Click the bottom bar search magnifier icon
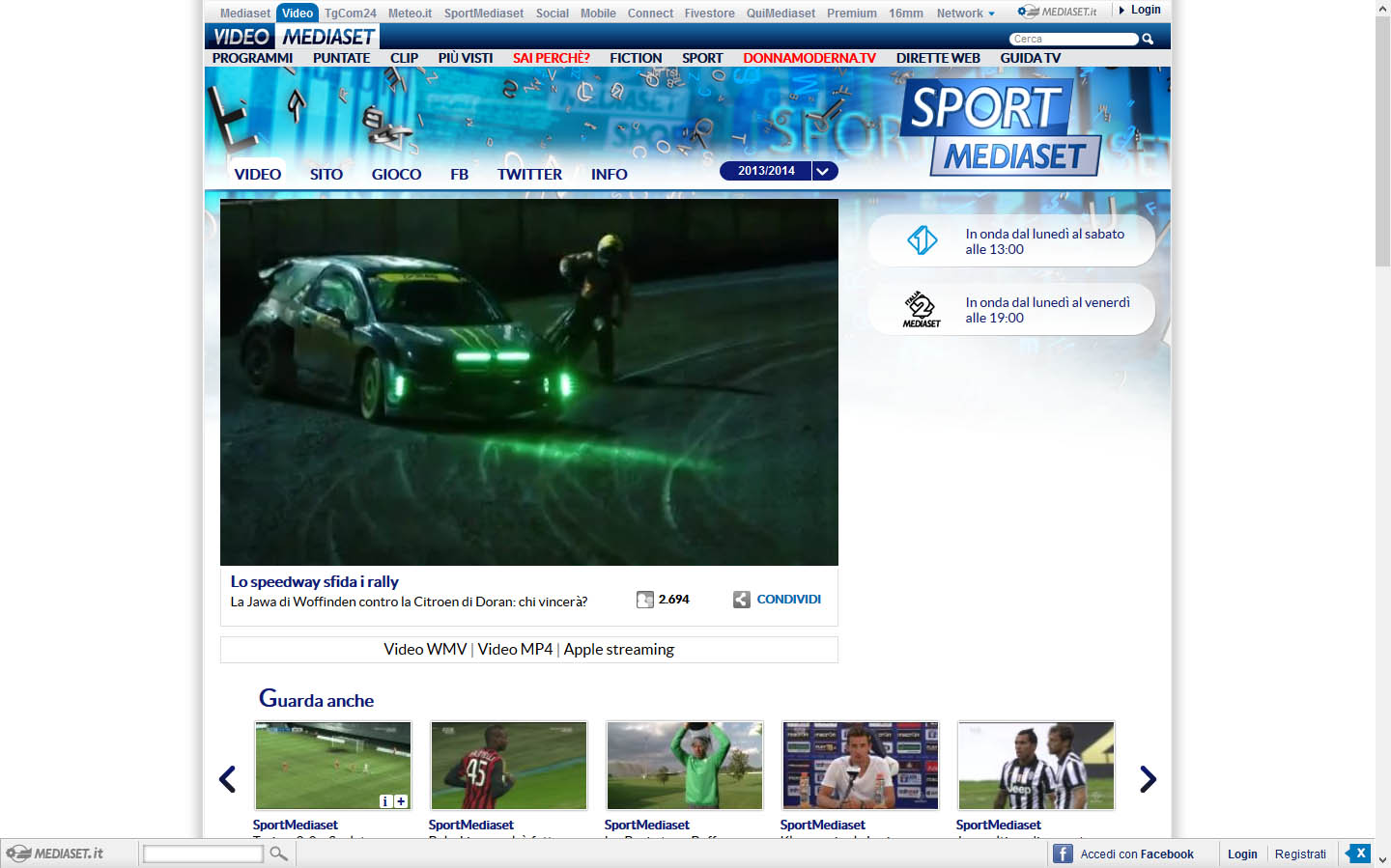Image resolution: width=1391 pixels, height=868 pixels. click(278, 854)
